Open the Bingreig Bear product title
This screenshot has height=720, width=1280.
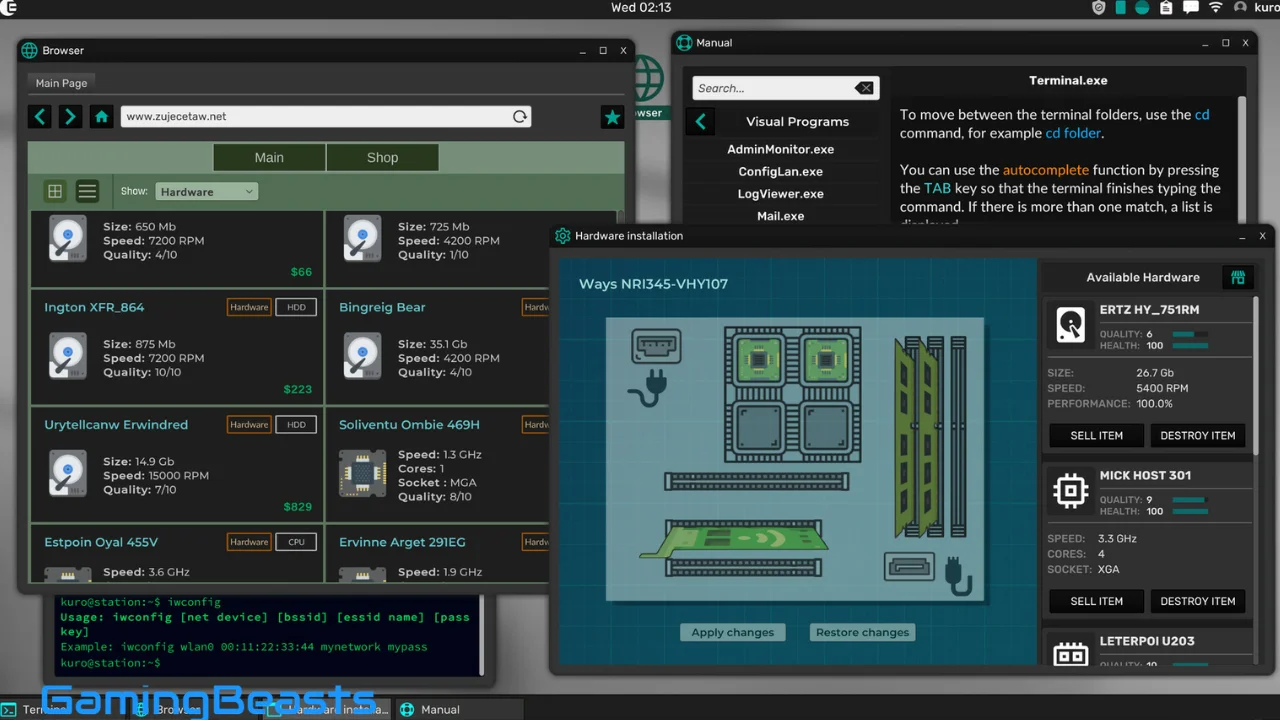pos(382,307)
